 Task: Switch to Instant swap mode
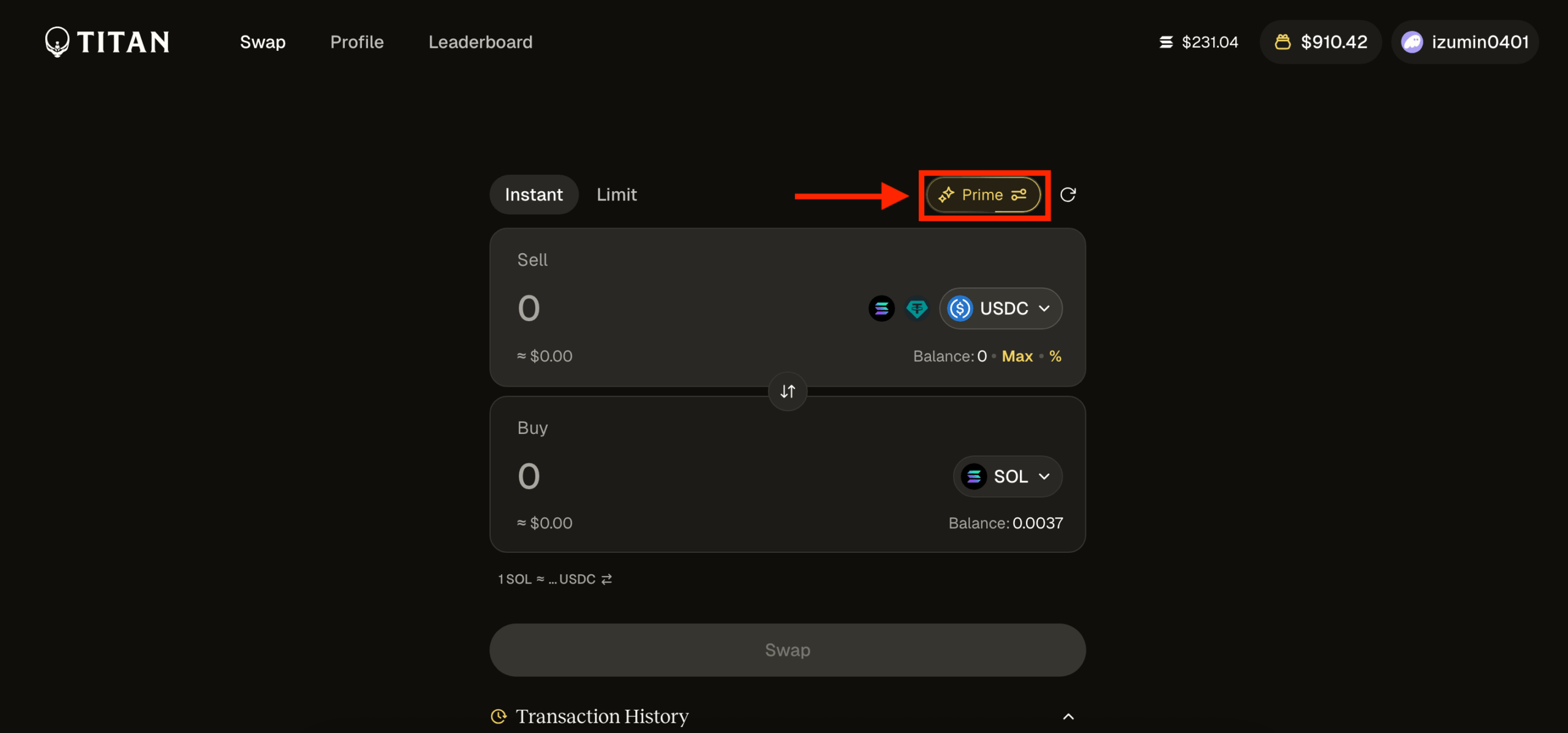click(x=533, y=195)
